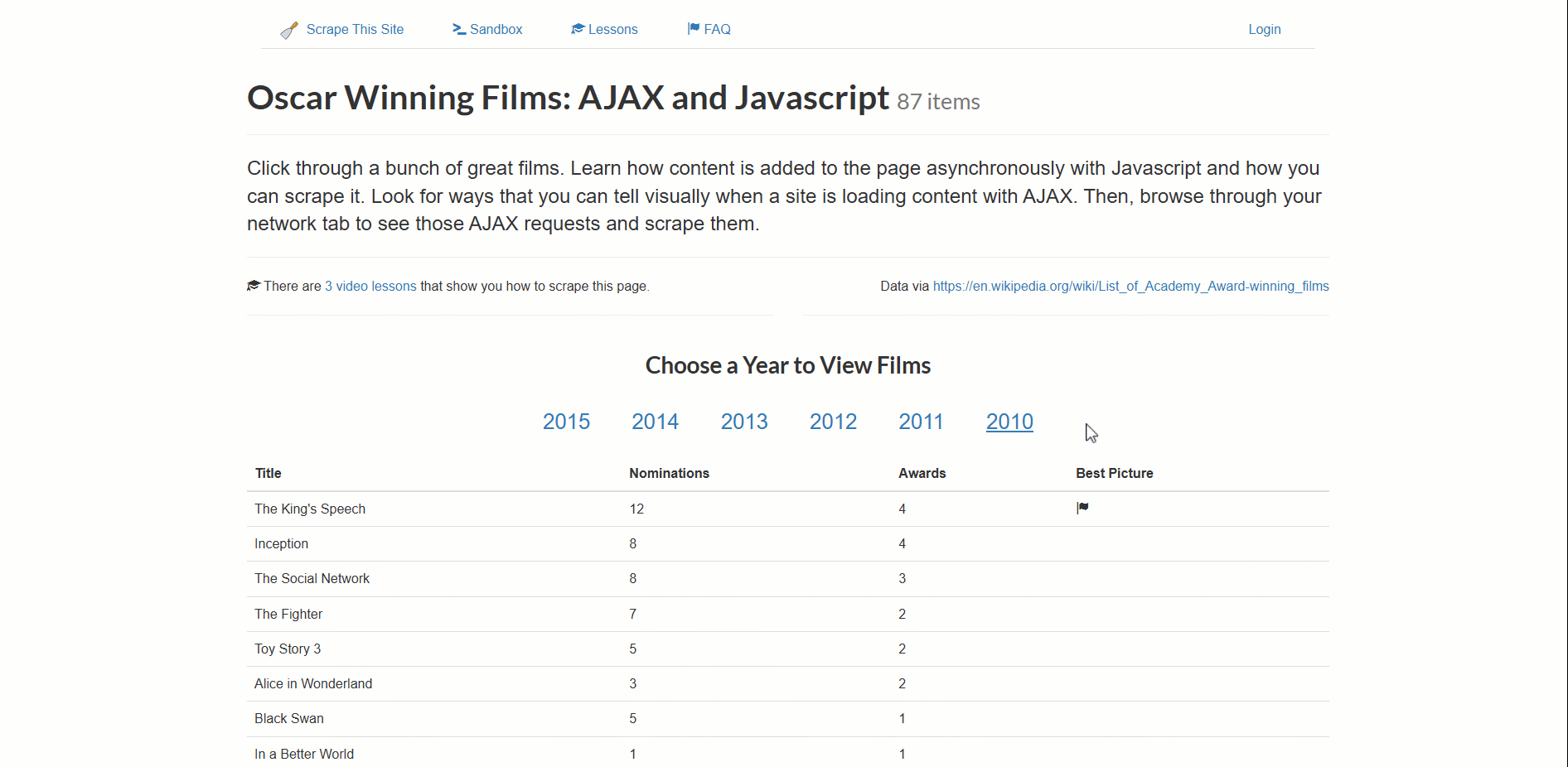Click the Login link
The image size is (1568, 767).
[1264, 29]
